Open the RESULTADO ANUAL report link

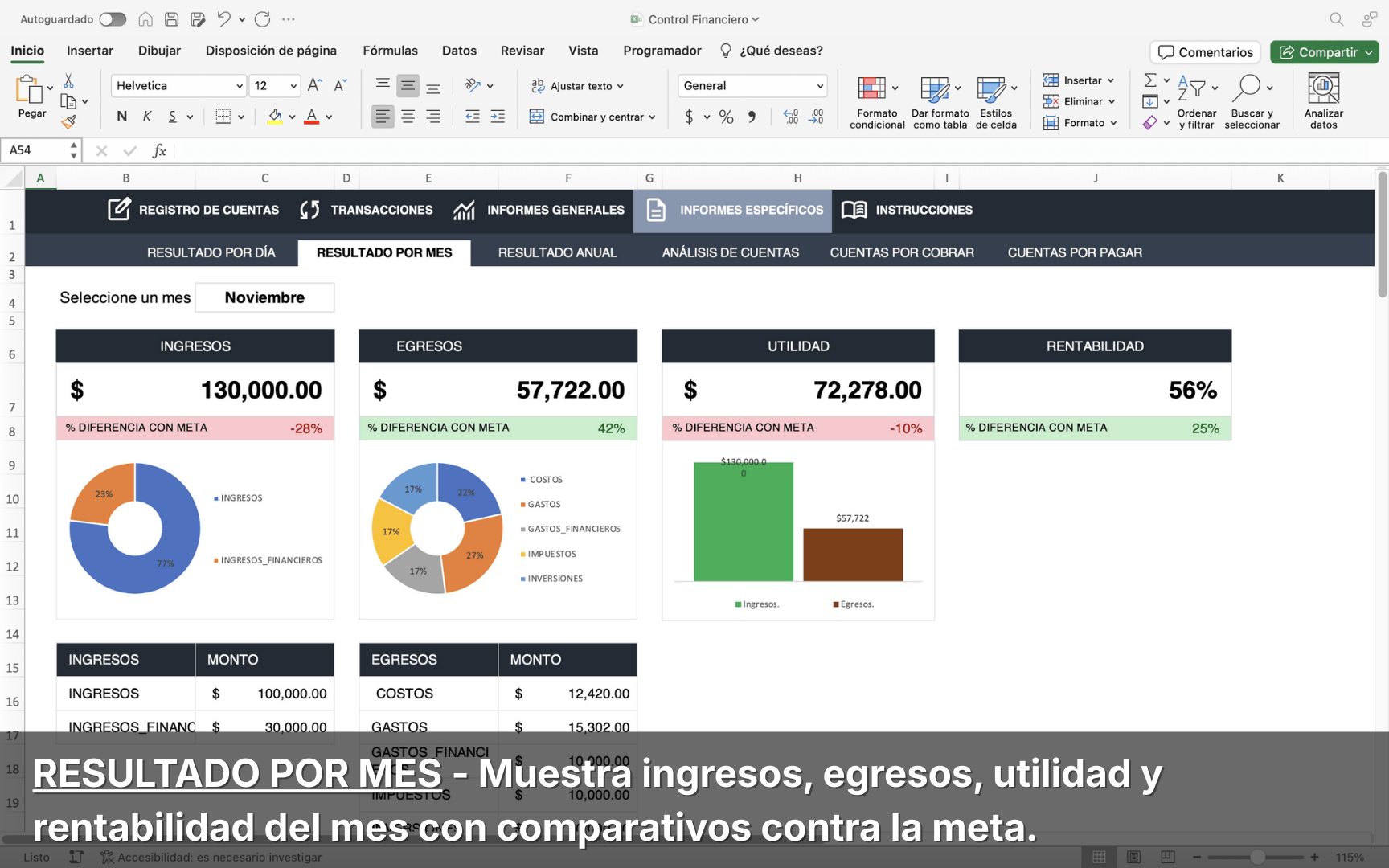pyautogui.click(x=557, y=252)
